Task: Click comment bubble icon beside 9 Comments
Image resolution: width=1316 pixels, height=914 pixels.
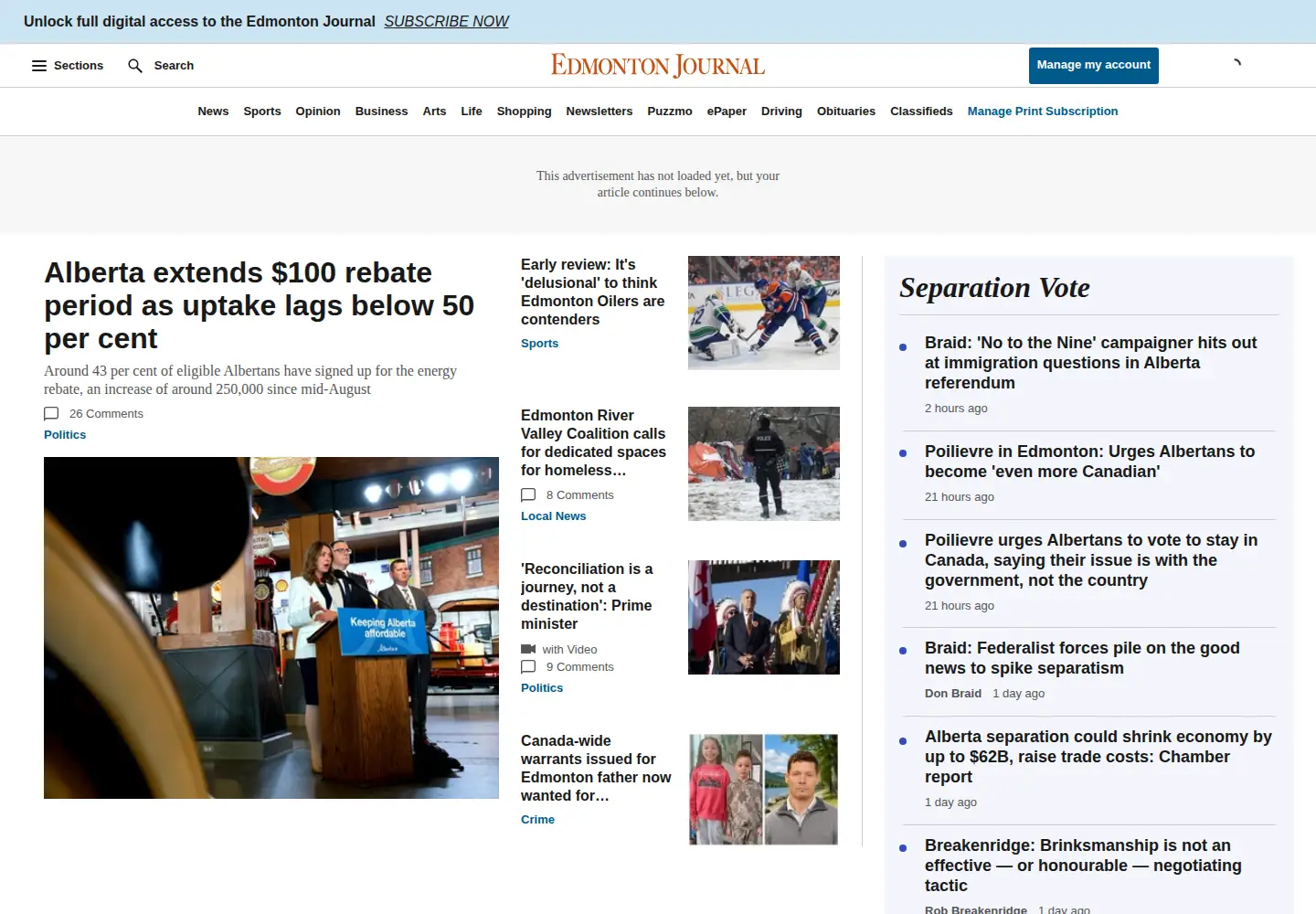Action: click(528, 667)
